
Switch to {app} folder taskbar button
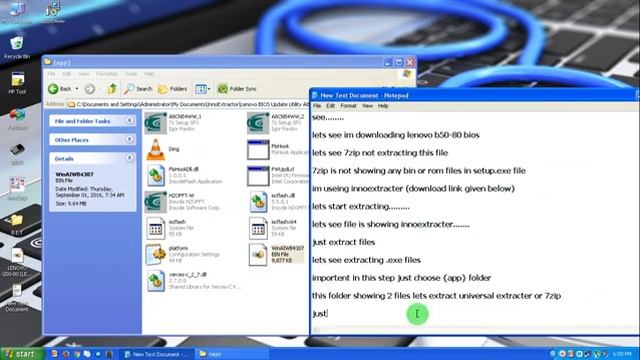point(231,354)
